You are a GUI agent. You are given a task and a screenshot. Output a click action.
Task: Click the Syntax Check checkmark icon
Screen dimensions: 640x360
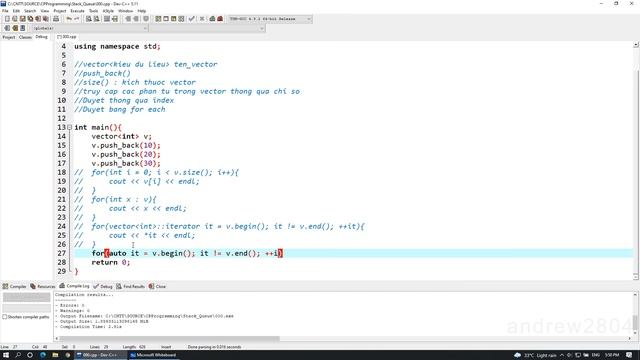tap(191, 19)
